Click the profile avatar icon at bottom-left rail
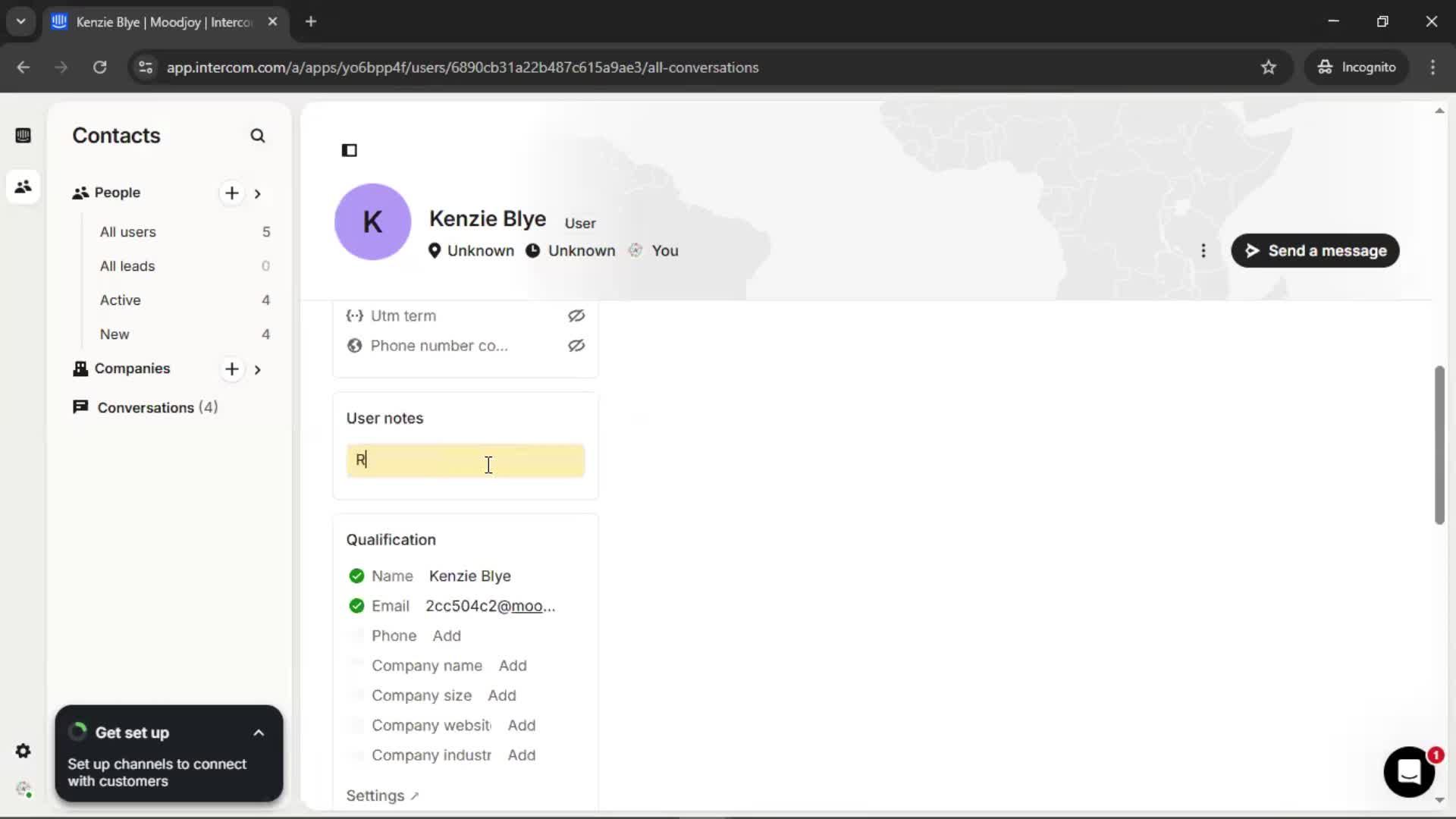Image resolution: width=1456 pixels, height=819 pixels. (23, 789)
